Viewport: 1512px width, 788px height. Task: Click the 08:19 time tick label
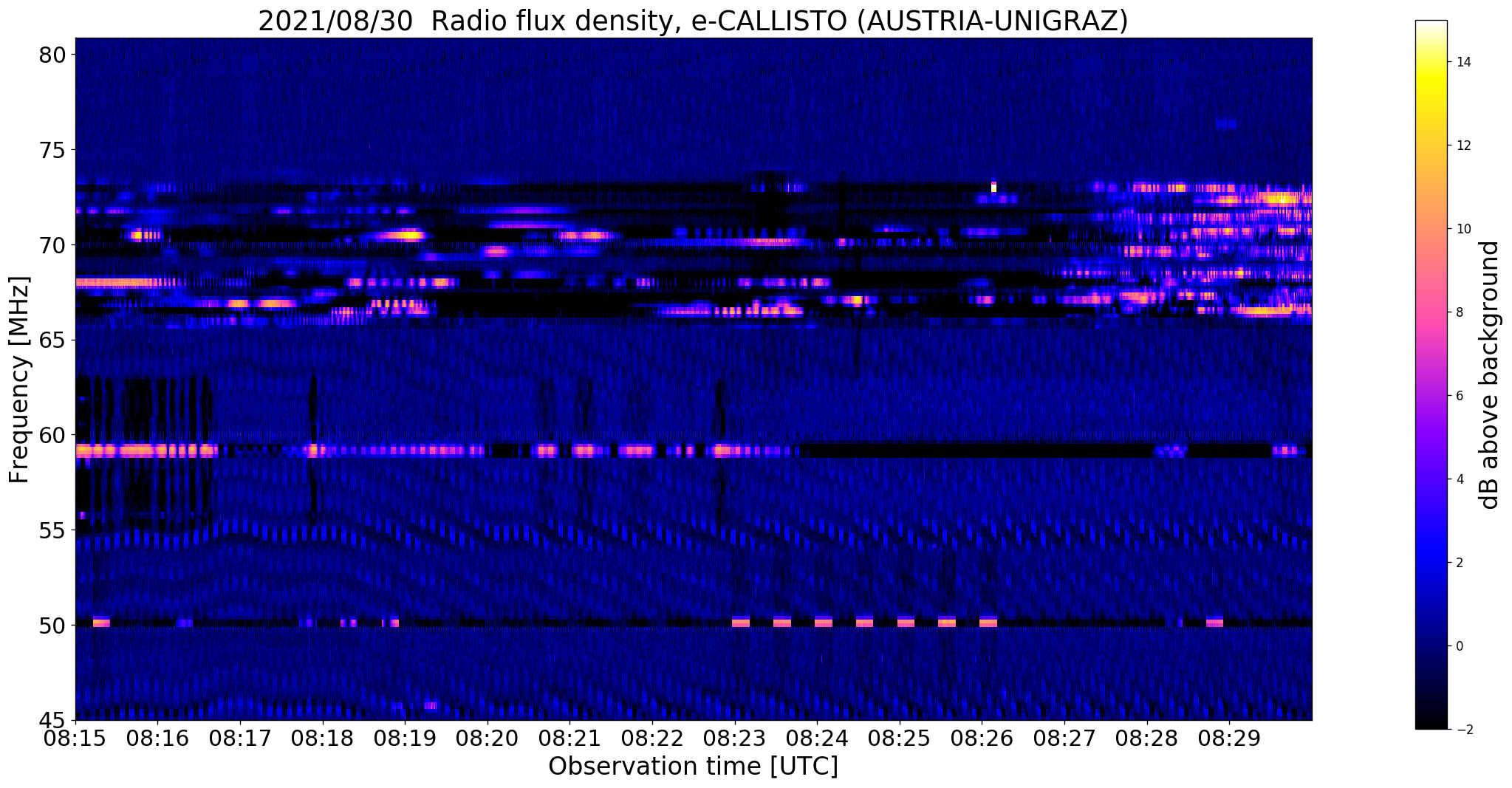(405, 739)
